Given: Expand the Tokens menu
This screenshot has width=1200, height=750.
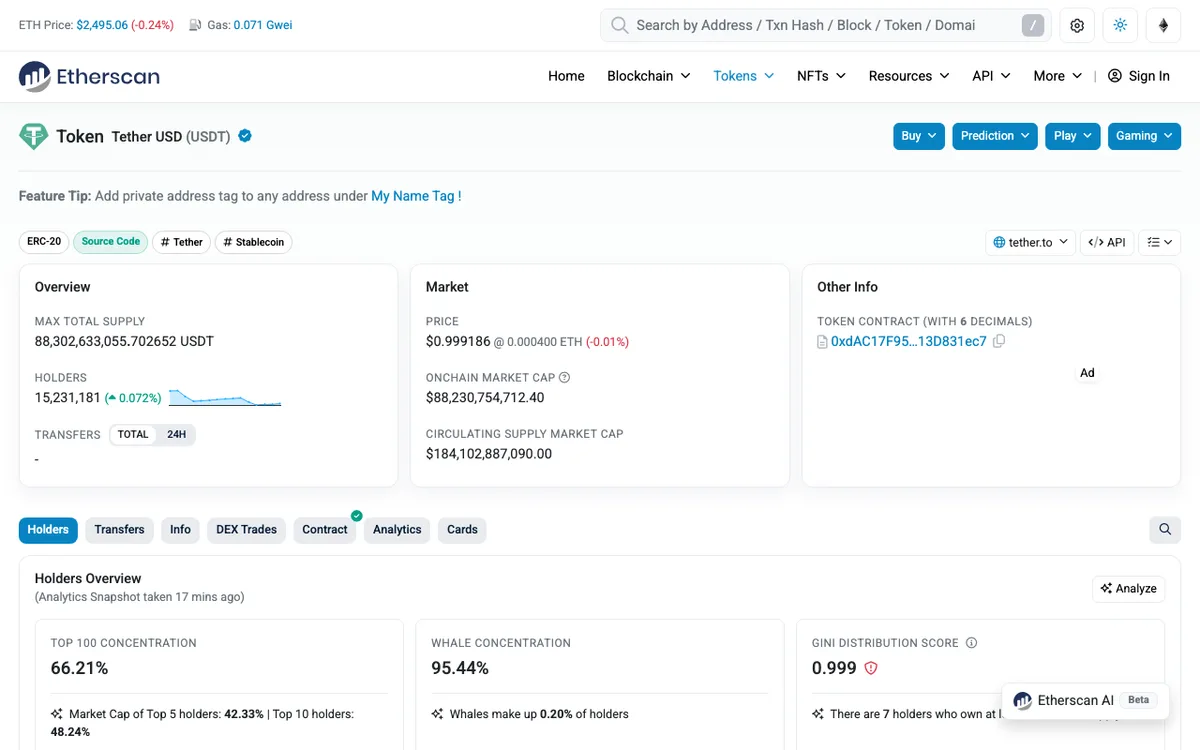Looking at the screenshot, I should coord(744,76).
